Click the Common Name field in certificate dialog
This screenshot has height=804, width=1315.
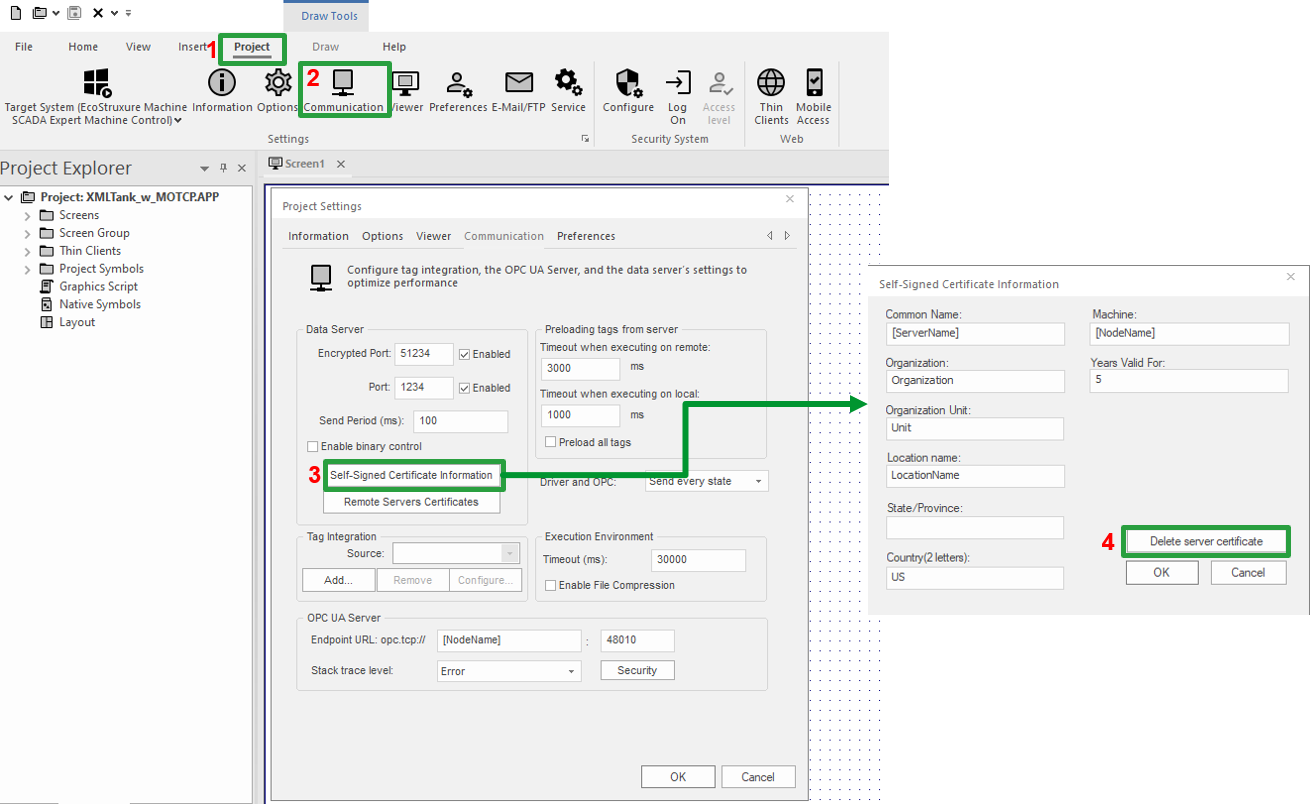[975, 333]
